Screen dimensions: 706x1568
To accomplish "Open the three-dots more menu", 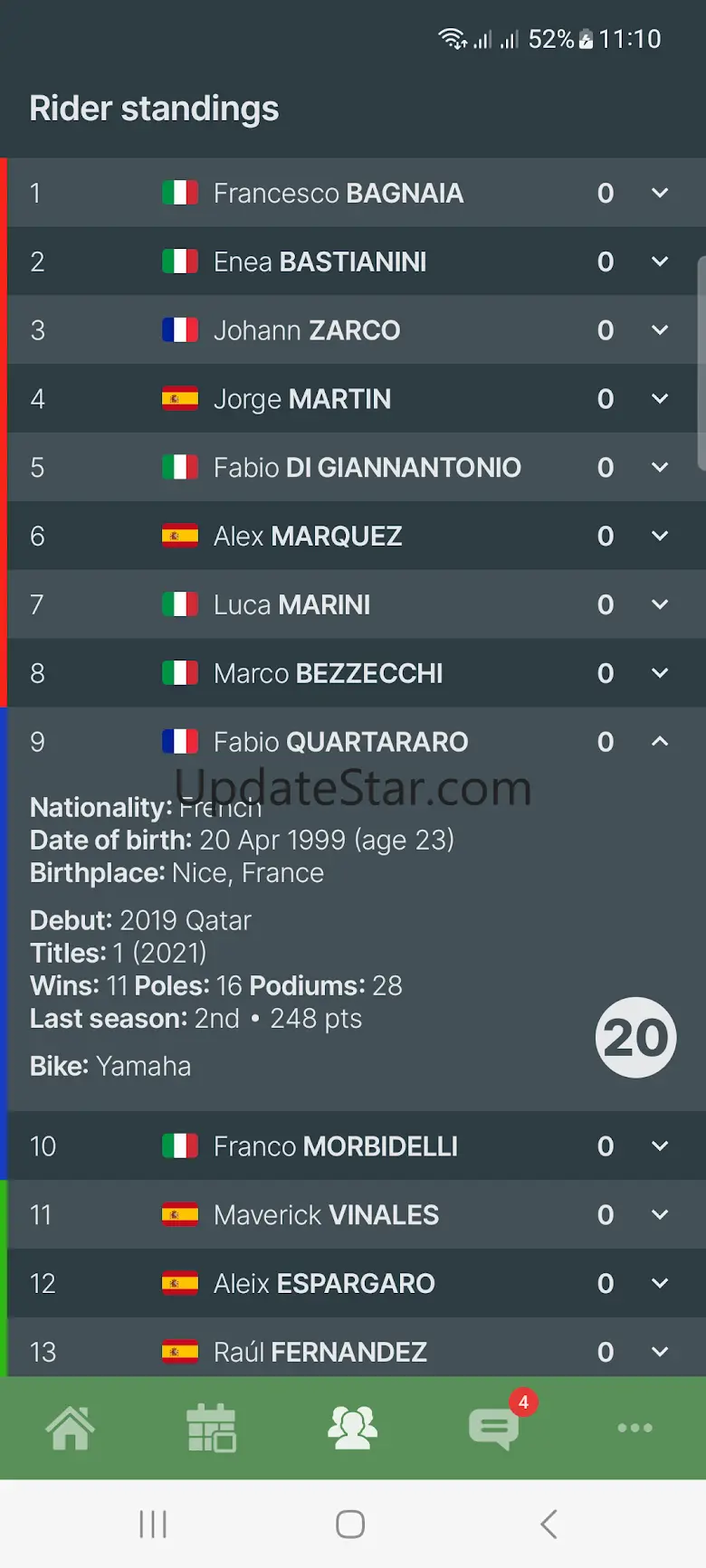I will tap(634, 1428).
